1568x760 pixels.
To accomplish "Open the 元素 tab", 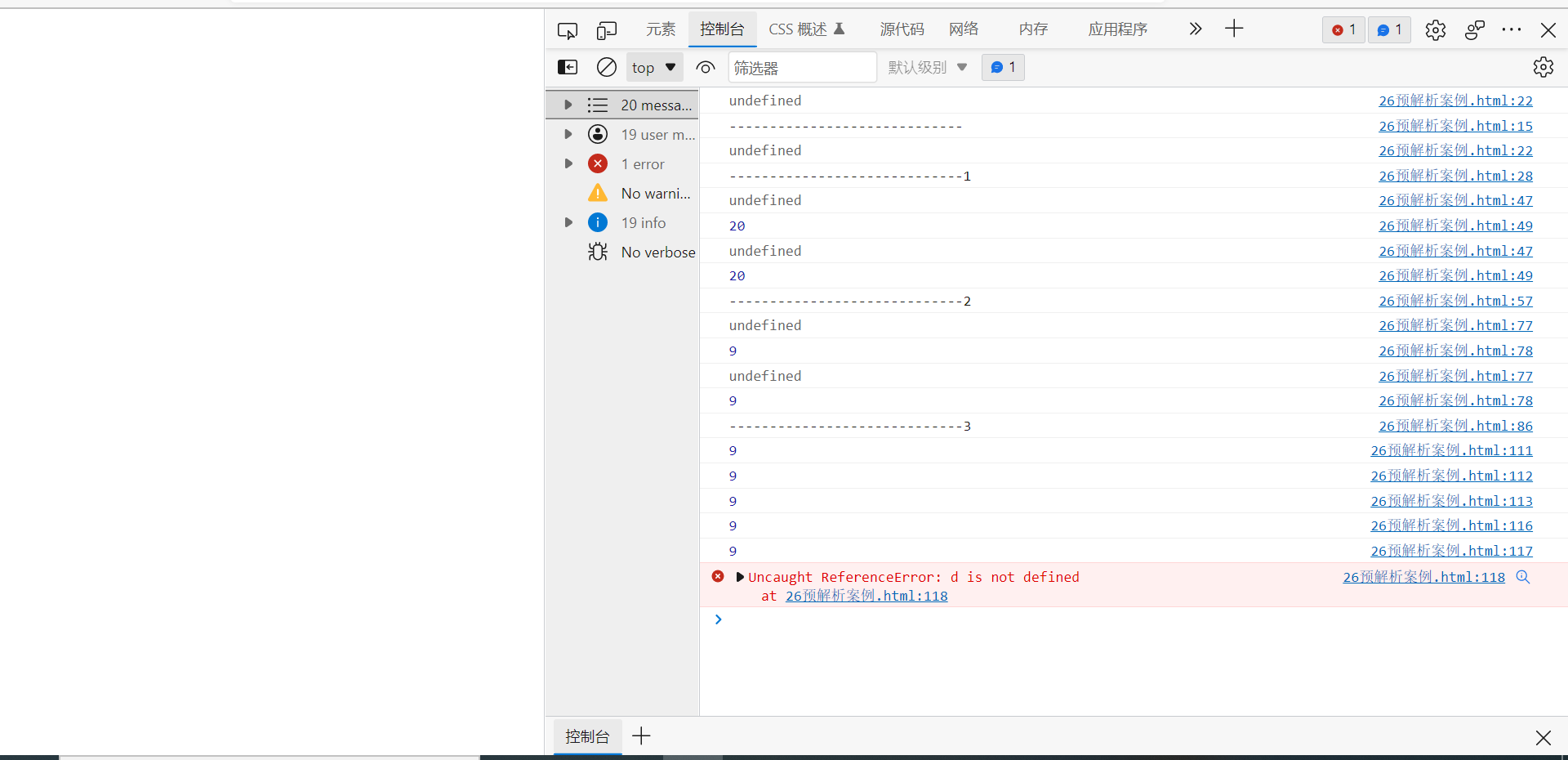I will pos(661,29).
